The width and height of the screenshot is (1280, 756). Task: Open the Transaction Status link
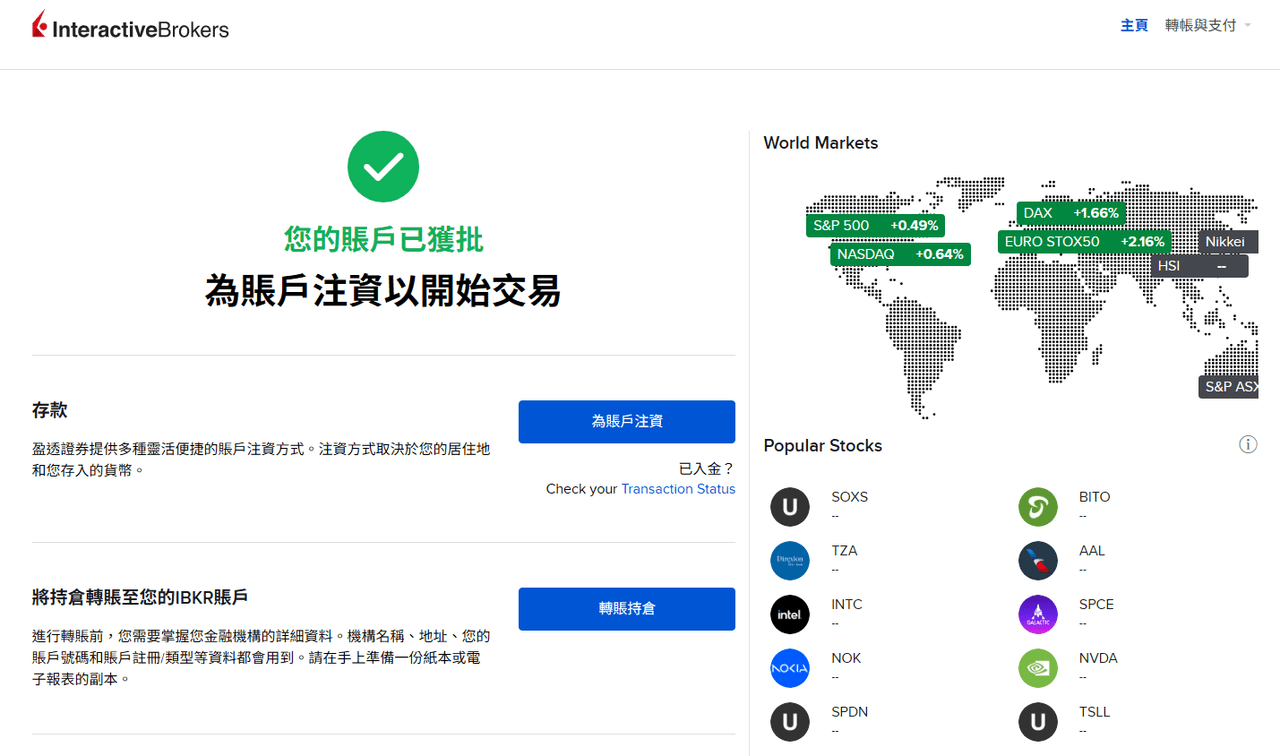pyautogui.click(x=678, y=489)
